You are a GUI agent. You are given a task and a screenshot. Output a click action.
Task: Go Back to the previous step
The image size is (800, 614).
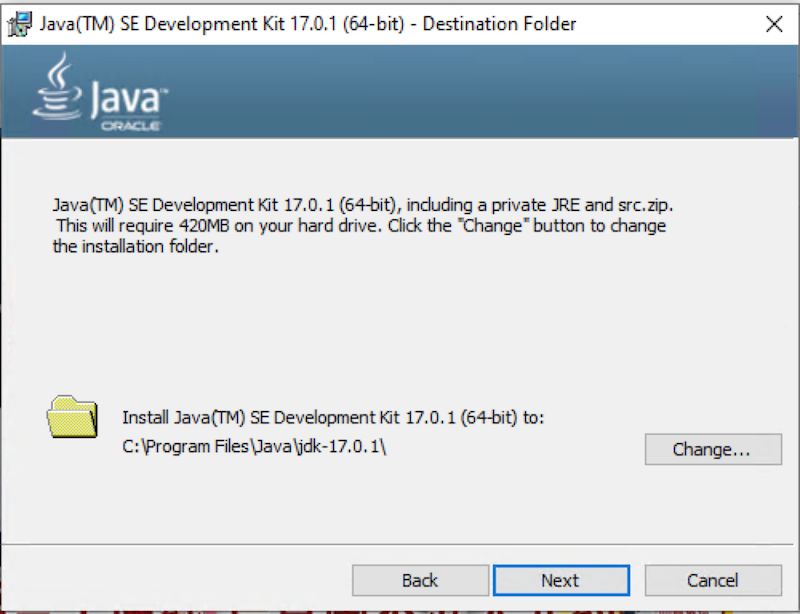click(420, 580)
